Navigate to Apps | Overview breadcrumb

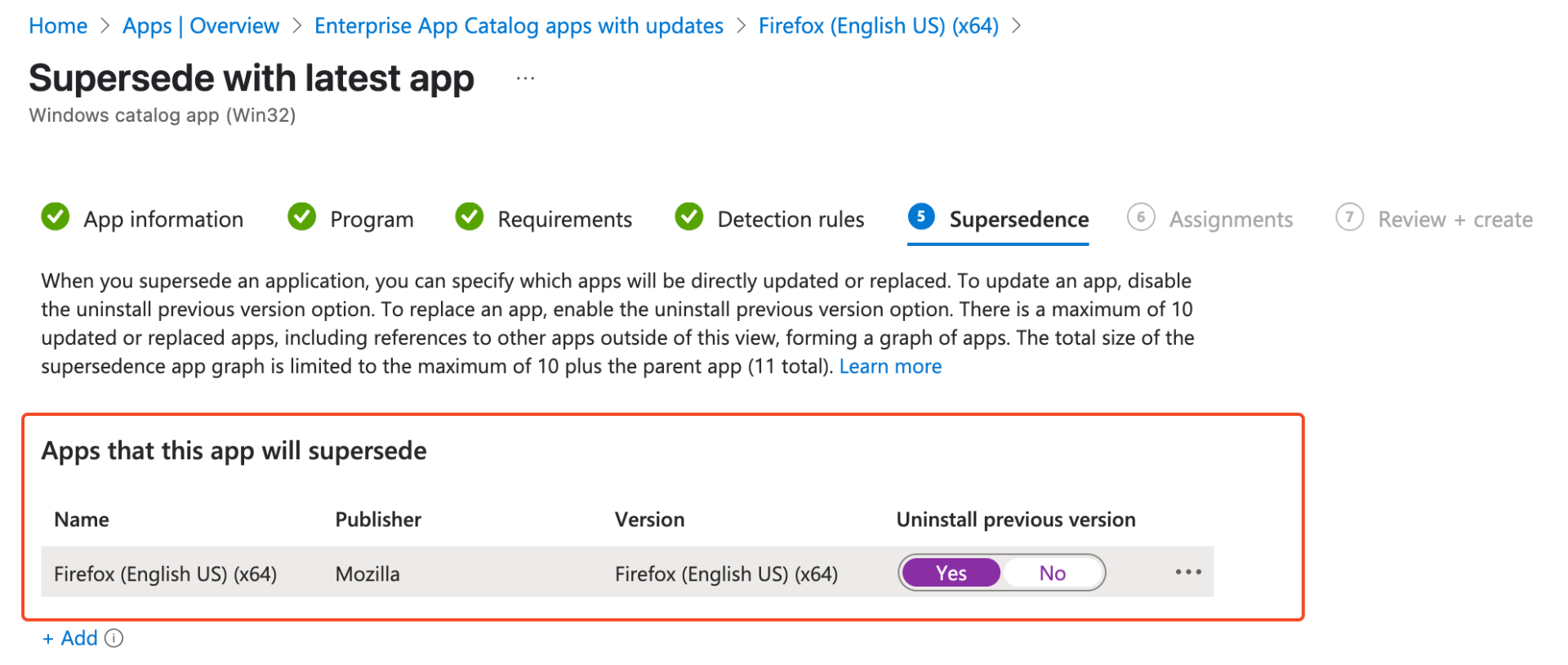(201, 26)
